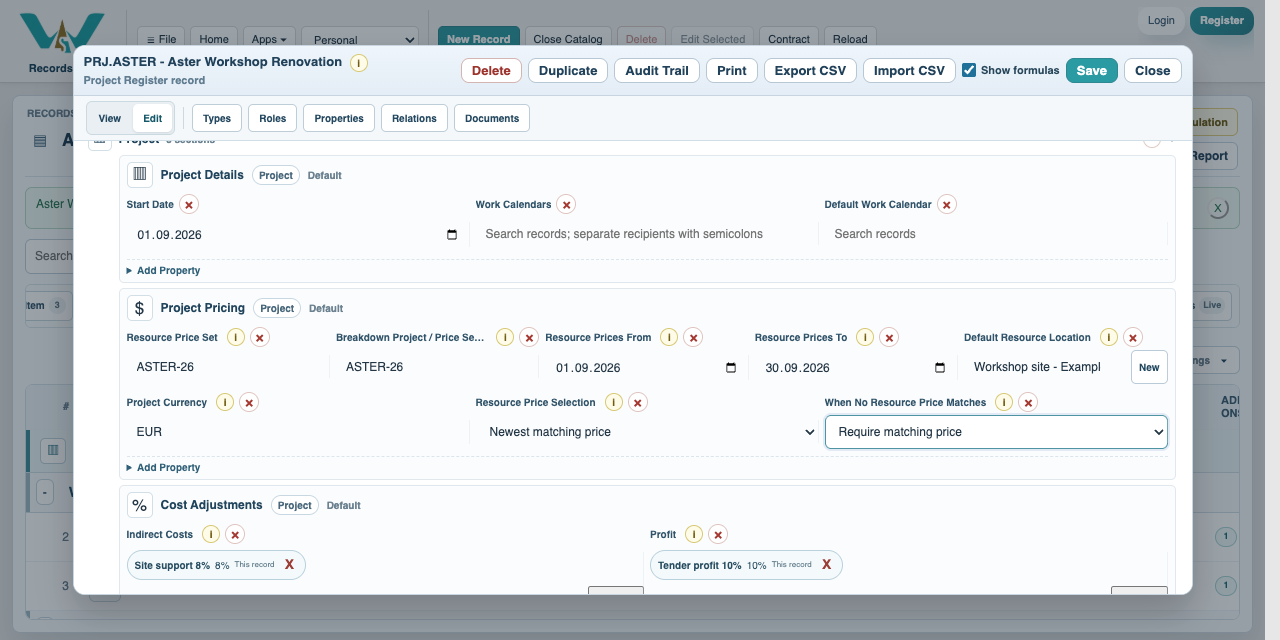This screenshot has width=1280, height=640.
Task: Toggle the Show formulas checkbox
Action: point(969,70)
